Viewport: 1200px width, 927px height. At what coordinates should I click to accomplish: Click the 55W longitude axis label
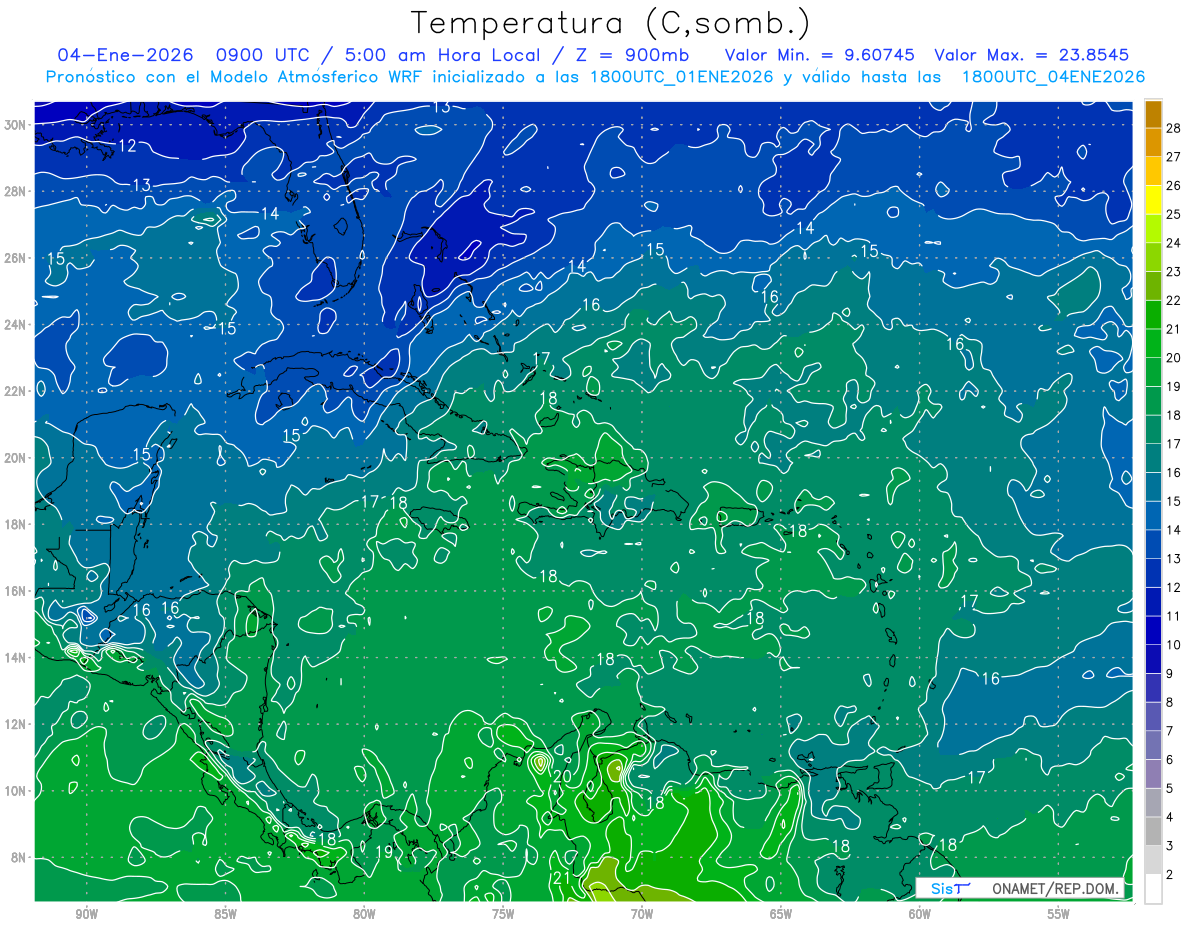pyautogui.click(x=1059, y=915)
